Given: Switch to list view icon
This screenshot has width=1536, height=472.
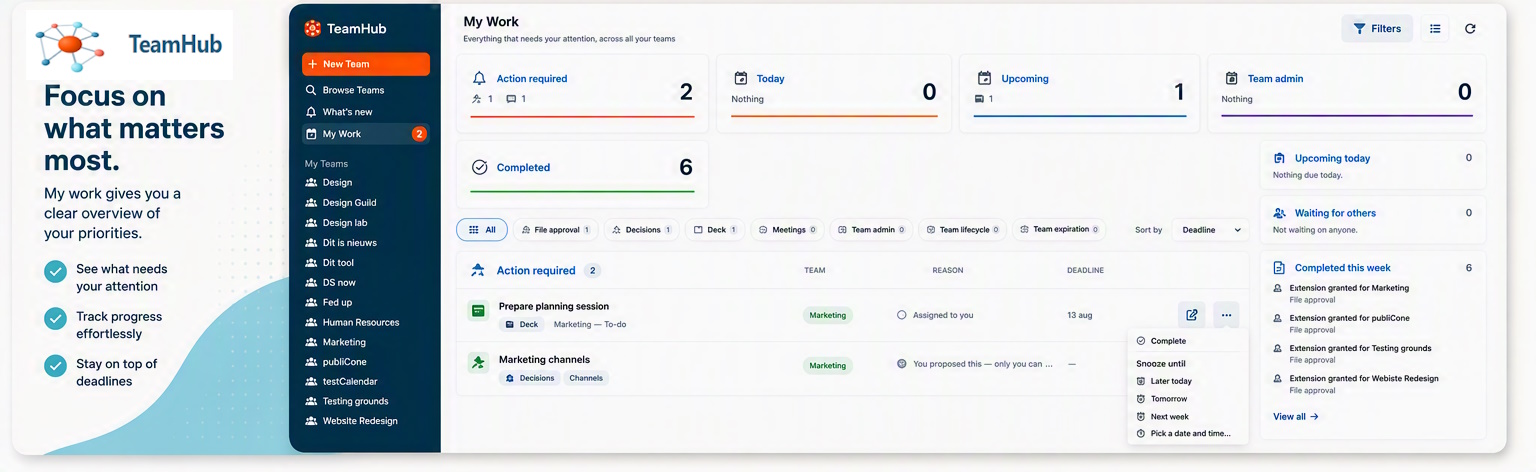Looking at the screenshot, I should pyautogui.click(x=1435, y=28).
